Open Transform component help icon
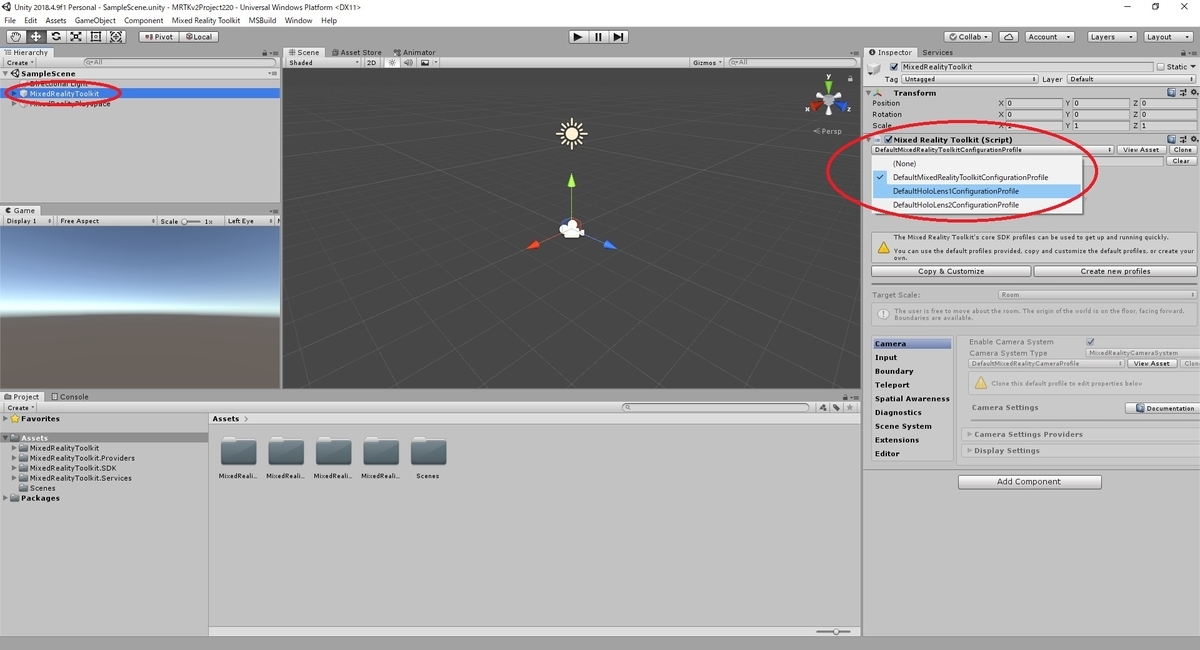This screenshot has width=1200, height=650. tap(1171, 93)
